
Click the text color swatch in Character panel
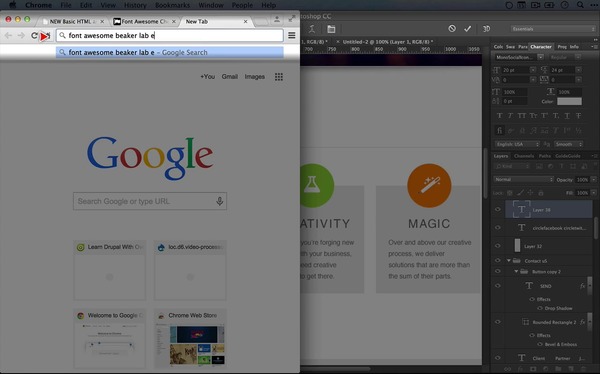click(x=569, y=101)
